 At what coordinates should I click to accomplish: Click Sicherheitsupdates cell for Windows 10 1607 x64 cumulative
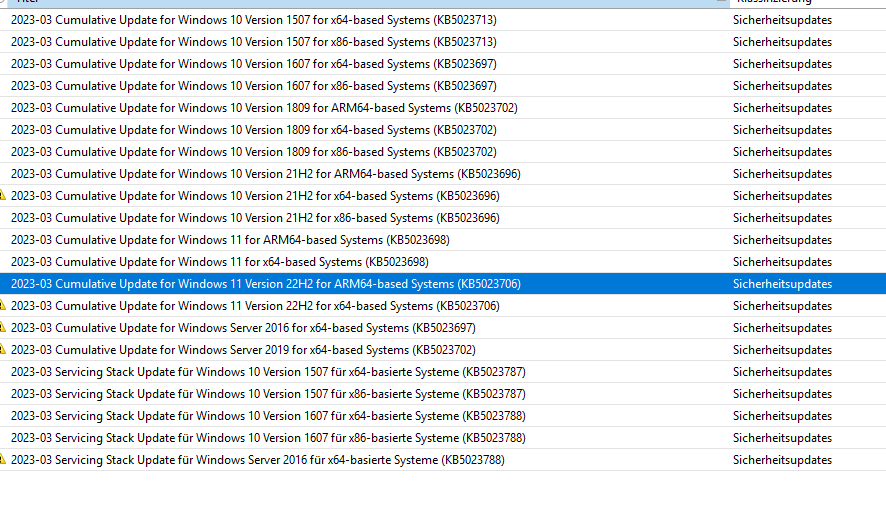pyautogui.click(x=783, y=64)
